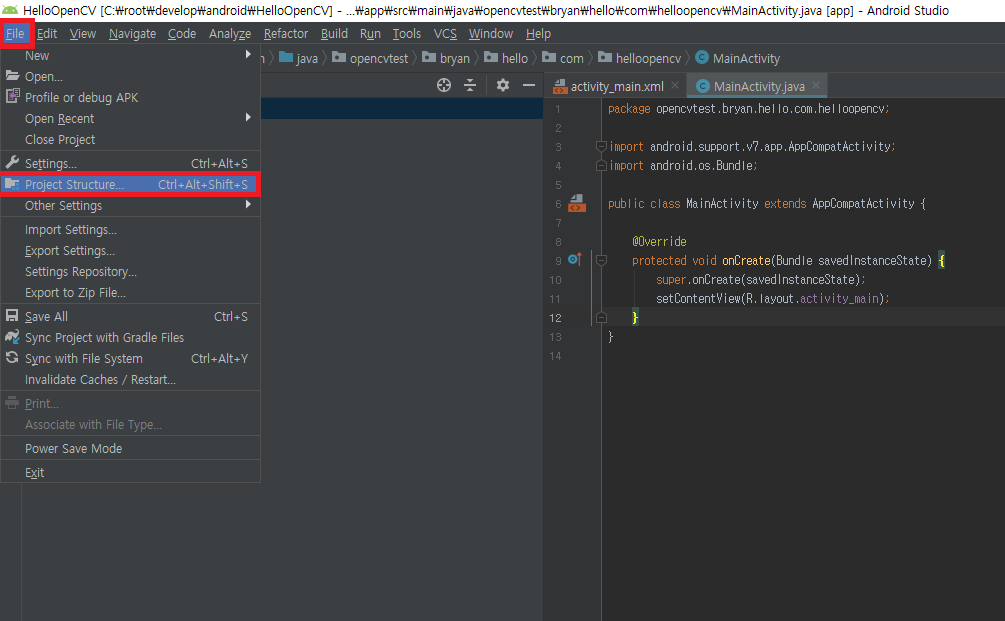Click helloopencv breadcrumb folder

click(x=640, y=58)
